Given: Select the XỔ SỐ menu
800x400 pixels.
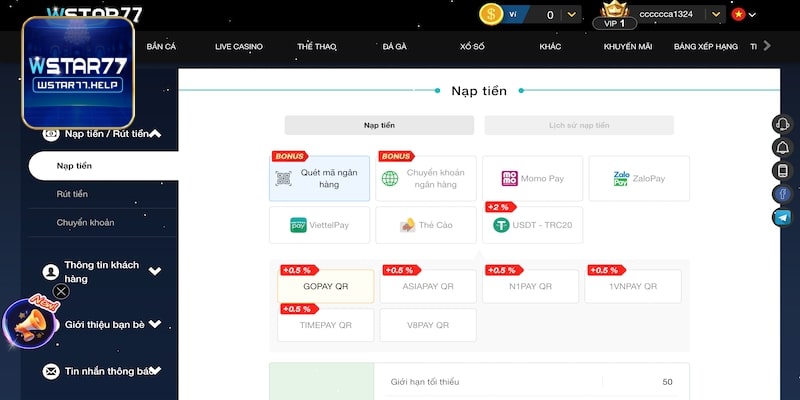Looking at the screenshot, I should pyautogui.click(x=472, y=46).
